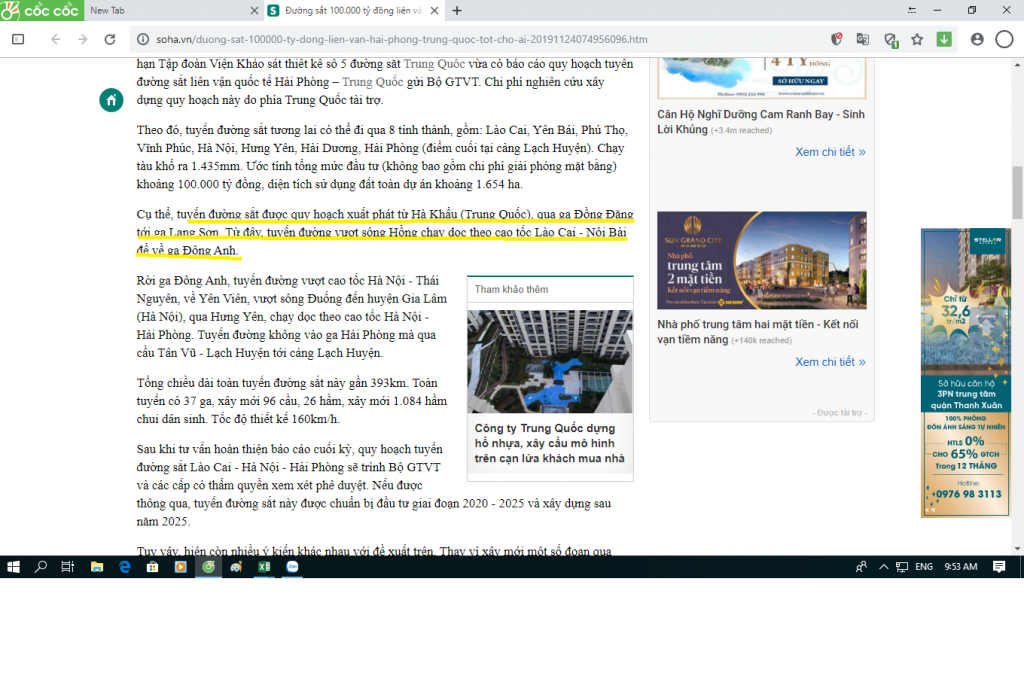The width and height of the screenshot is (1024, 676).
Task: Click Xem chi tiết under Cam Ranh Bay ad
Action: point(830,152)
